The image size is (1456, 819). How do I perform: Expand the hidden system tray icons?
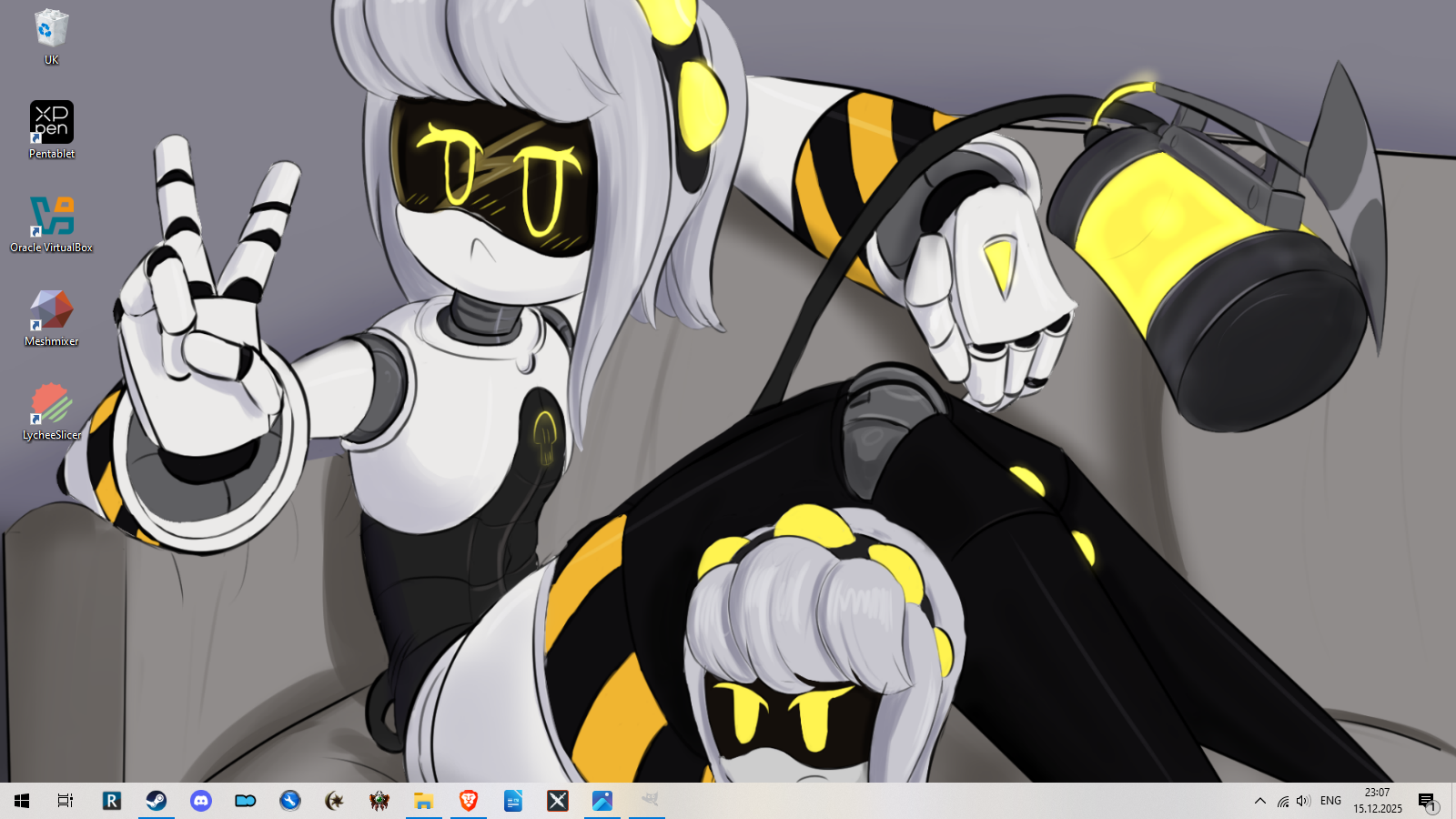[1260, 801]
